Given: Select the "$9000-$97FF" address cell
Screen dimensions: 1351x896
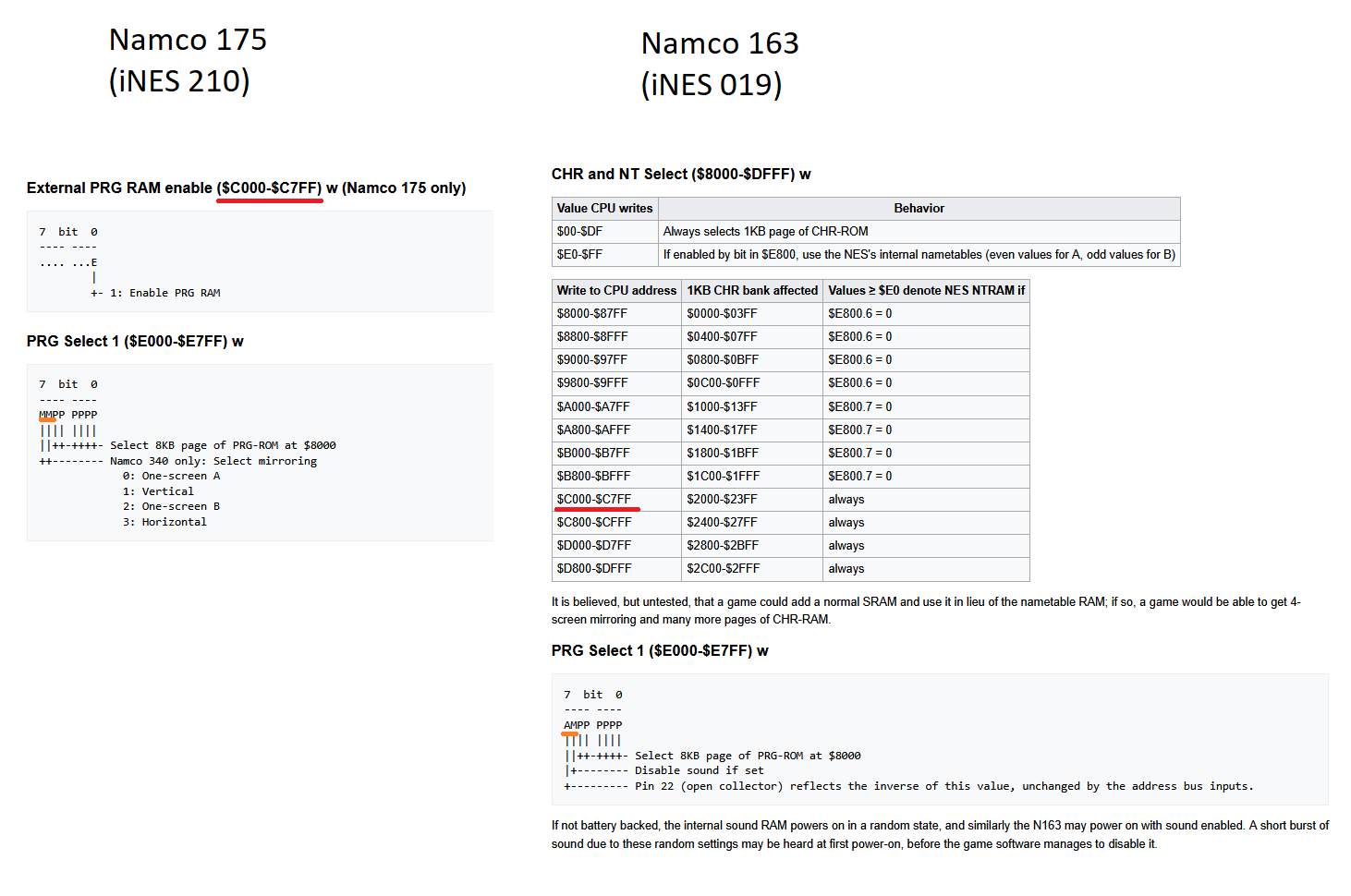Looking at the screenshot, I should point(616,360).
